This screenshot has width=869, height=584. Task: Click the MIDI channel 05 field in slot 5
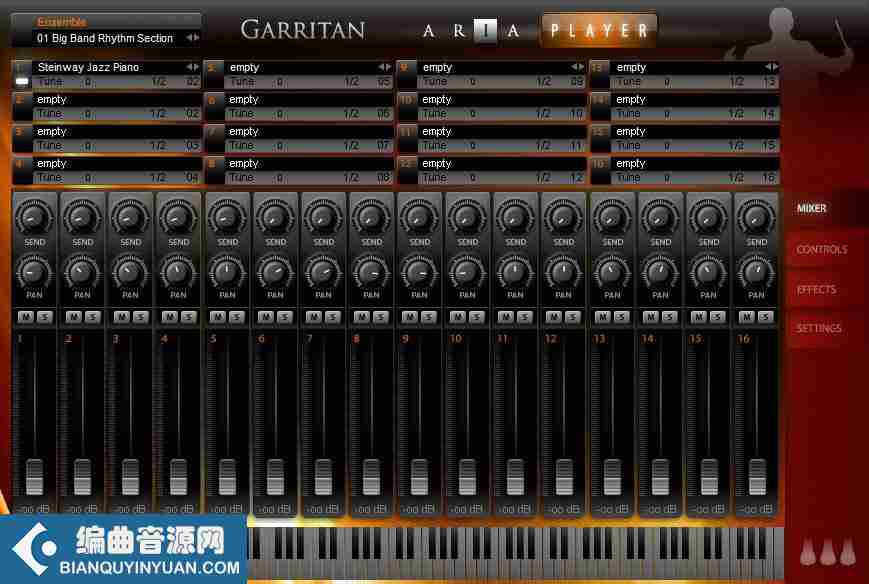coord(384,82)
